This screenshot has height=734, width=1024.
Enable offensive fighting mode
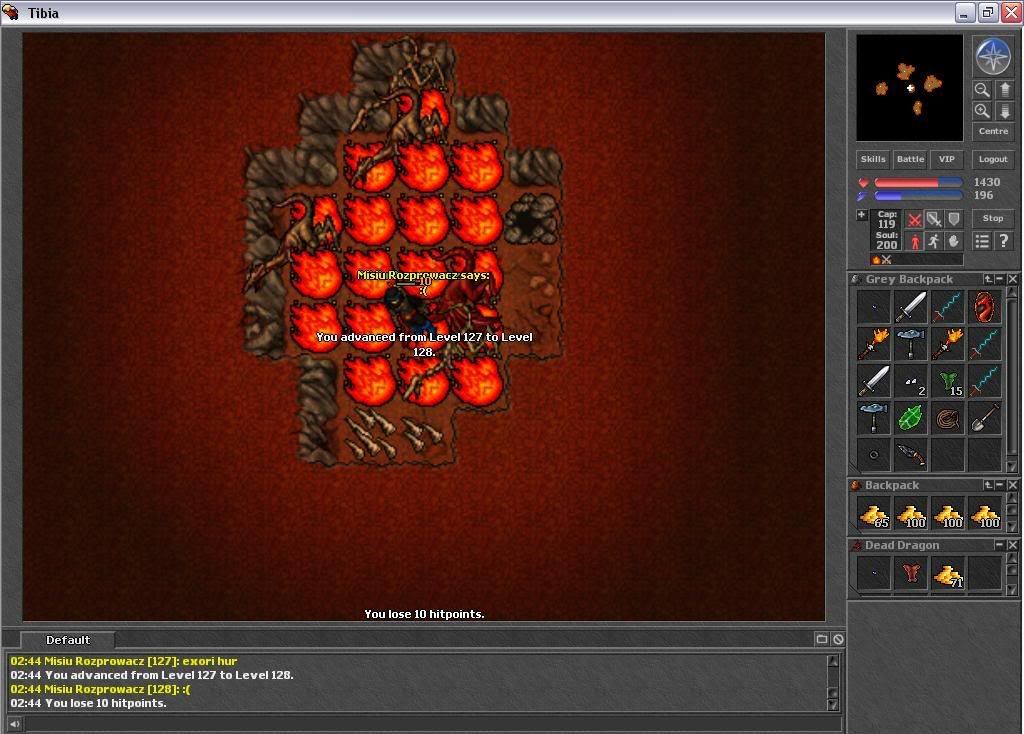915,219
